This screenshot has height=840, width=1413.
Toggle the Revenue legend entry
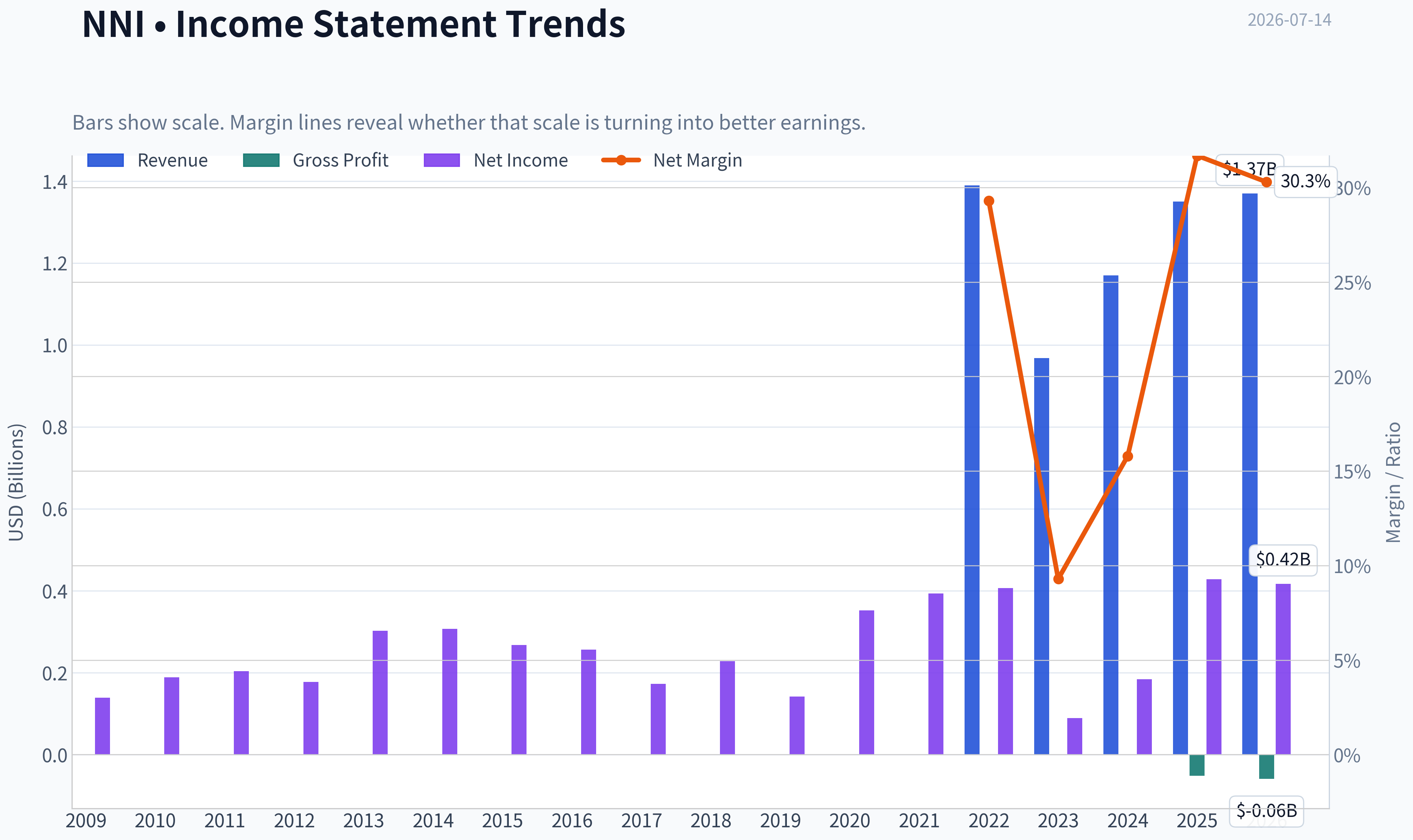[x=147, y=160]
